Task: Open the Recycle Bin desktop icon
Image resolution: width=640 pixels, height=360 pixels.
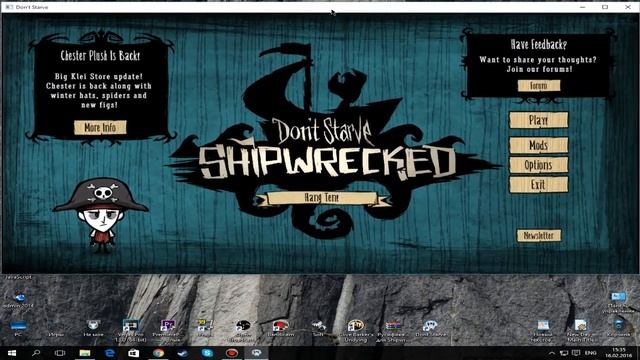Action: (x=618, y=328)
